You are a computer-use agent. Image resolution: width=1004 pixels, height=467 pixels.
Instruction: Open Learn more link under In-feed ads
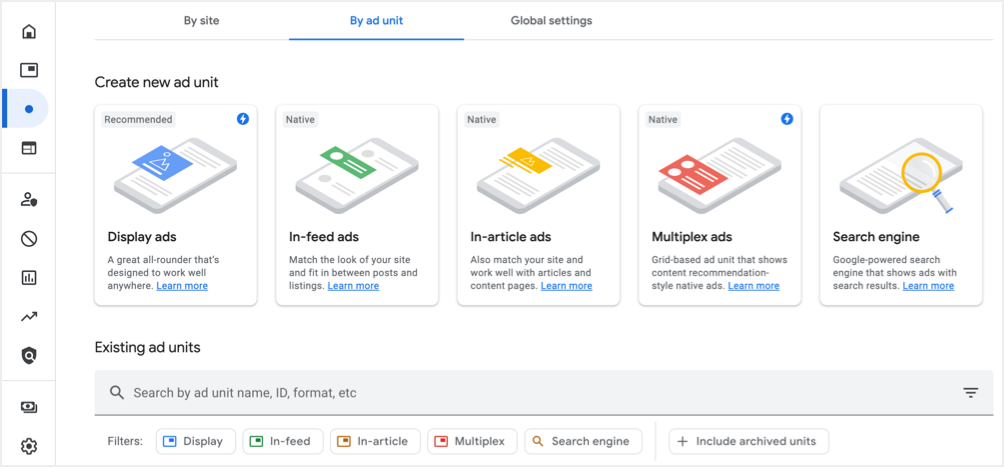353,286
